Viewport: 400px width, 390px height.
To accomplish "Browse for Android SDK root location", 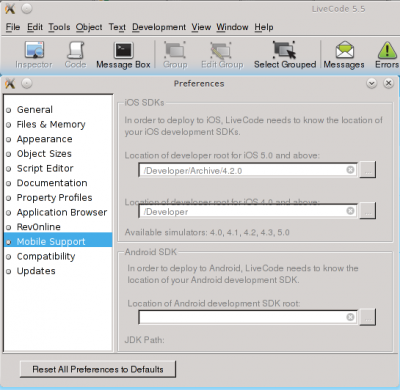I will click(368, 317).
